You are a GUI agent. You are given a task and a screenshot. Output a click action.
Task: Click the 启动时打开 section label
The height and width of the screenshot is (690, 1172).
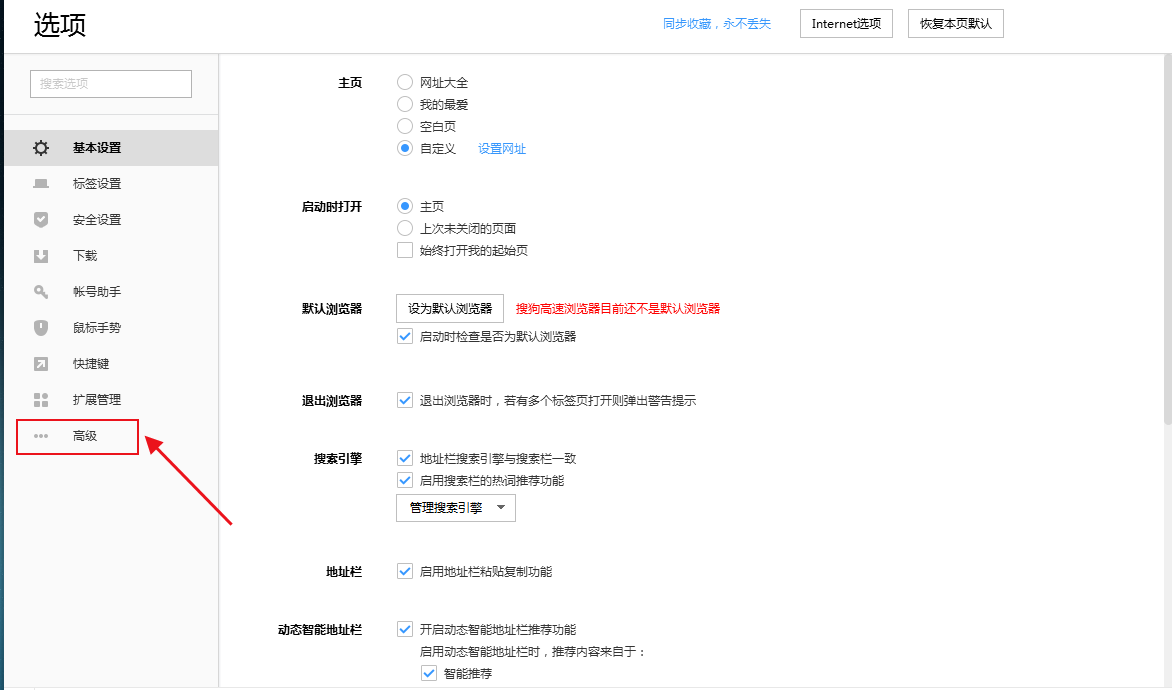click(x=332, y=206)
